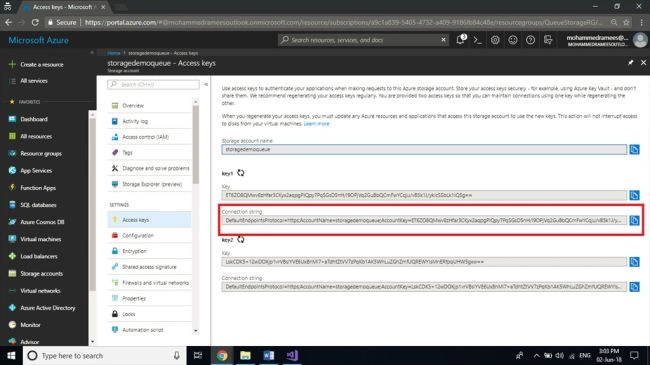
Task: Click Microsoft Azure logo text
Action: [x=39, y=40]
